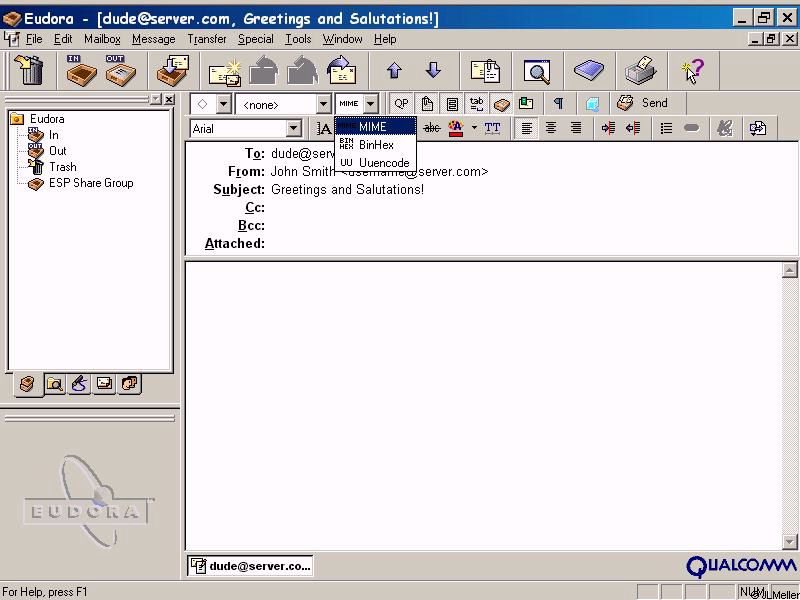Apply strikethrough formatting

432,128
